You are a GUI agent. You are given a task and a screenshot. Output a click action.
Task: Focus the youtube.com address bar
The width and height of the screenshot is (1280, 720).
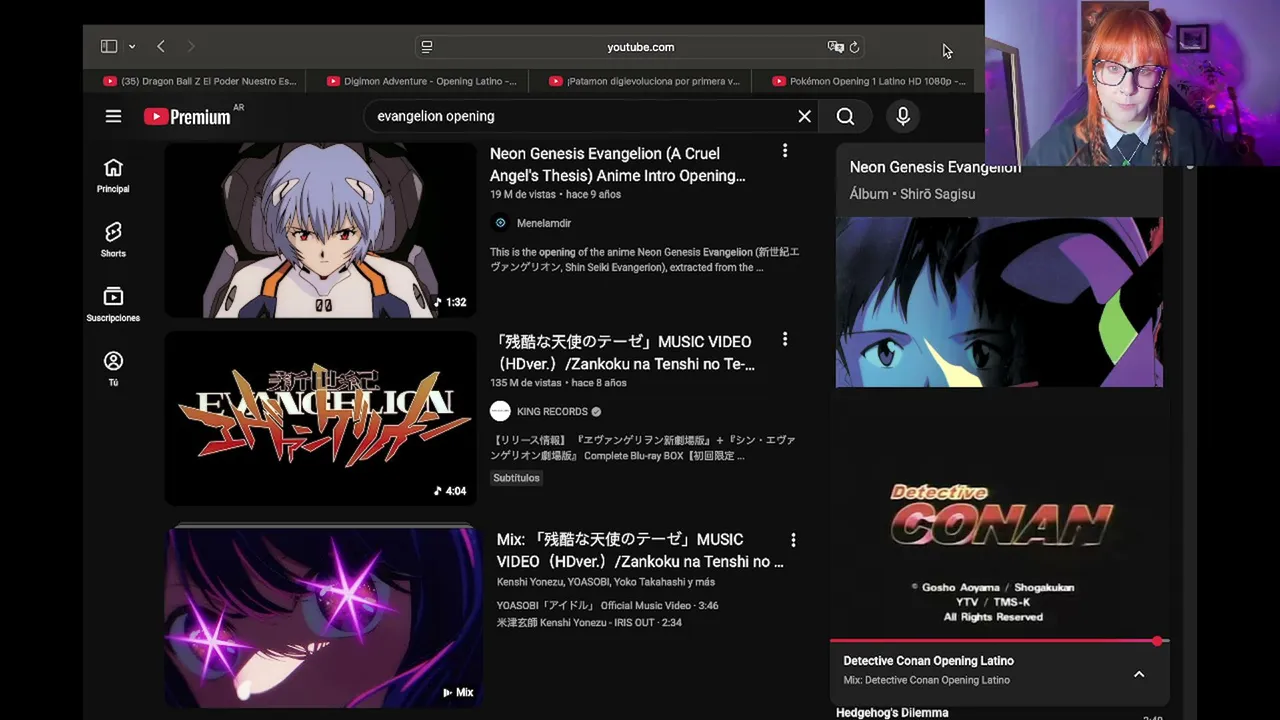[x=640, y=47]
